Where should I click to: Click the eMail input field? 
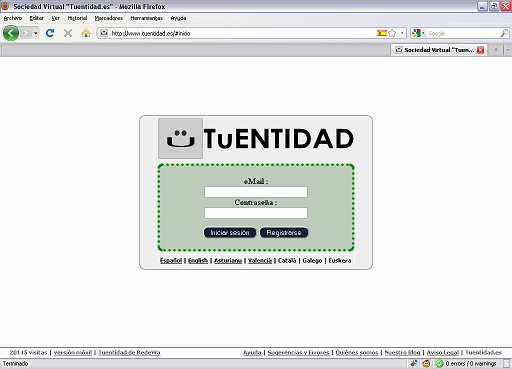click(256, 192)
